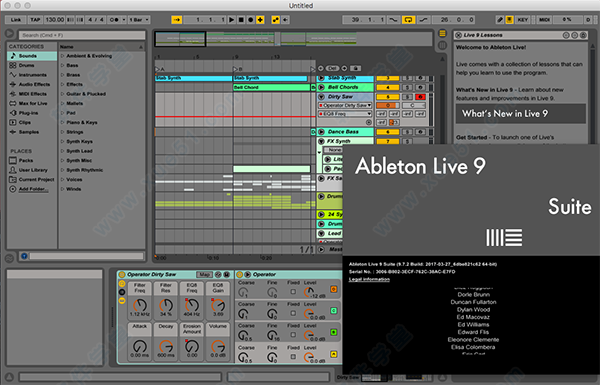
Task: Open the EQ8 Freq automation chooser
Action: pyautogui.click(x=345, y=114)
